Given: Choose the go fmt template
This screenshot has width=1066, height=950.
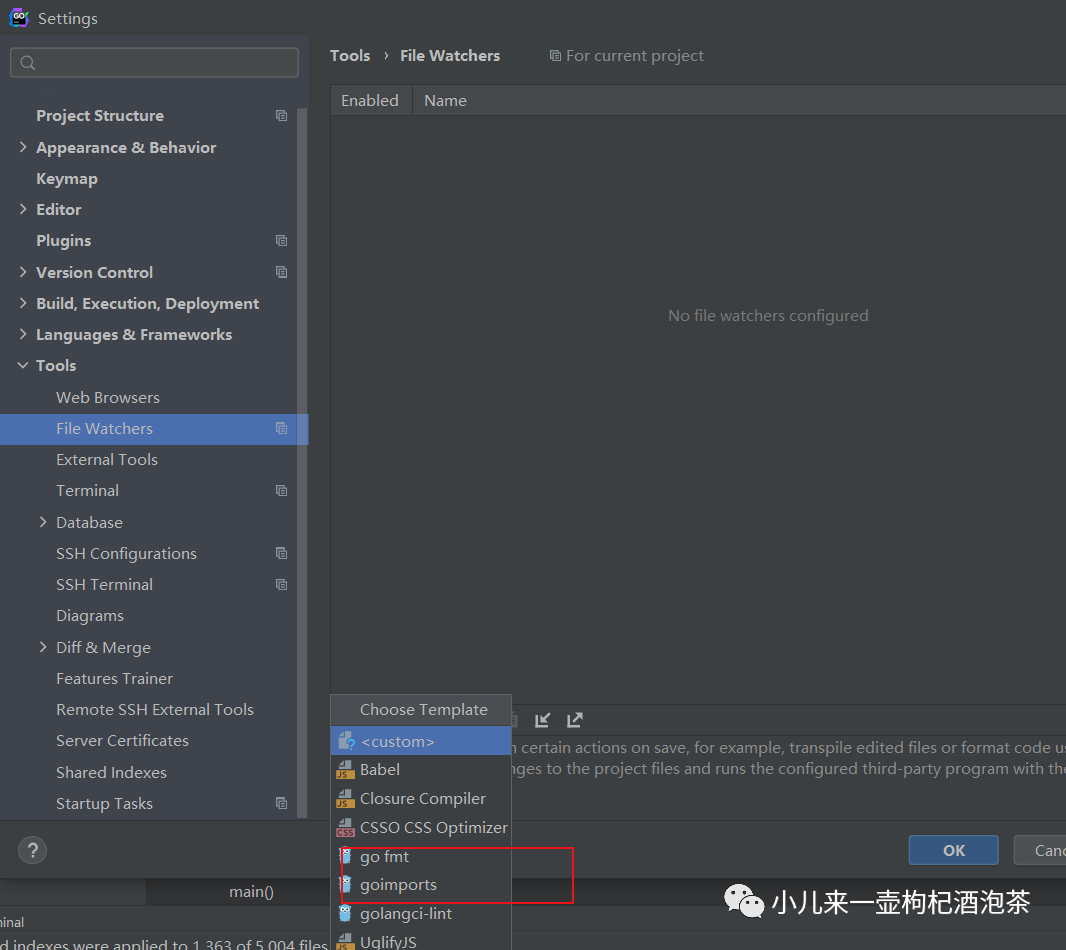Looking at the screenshot, I should pos(421,856).
